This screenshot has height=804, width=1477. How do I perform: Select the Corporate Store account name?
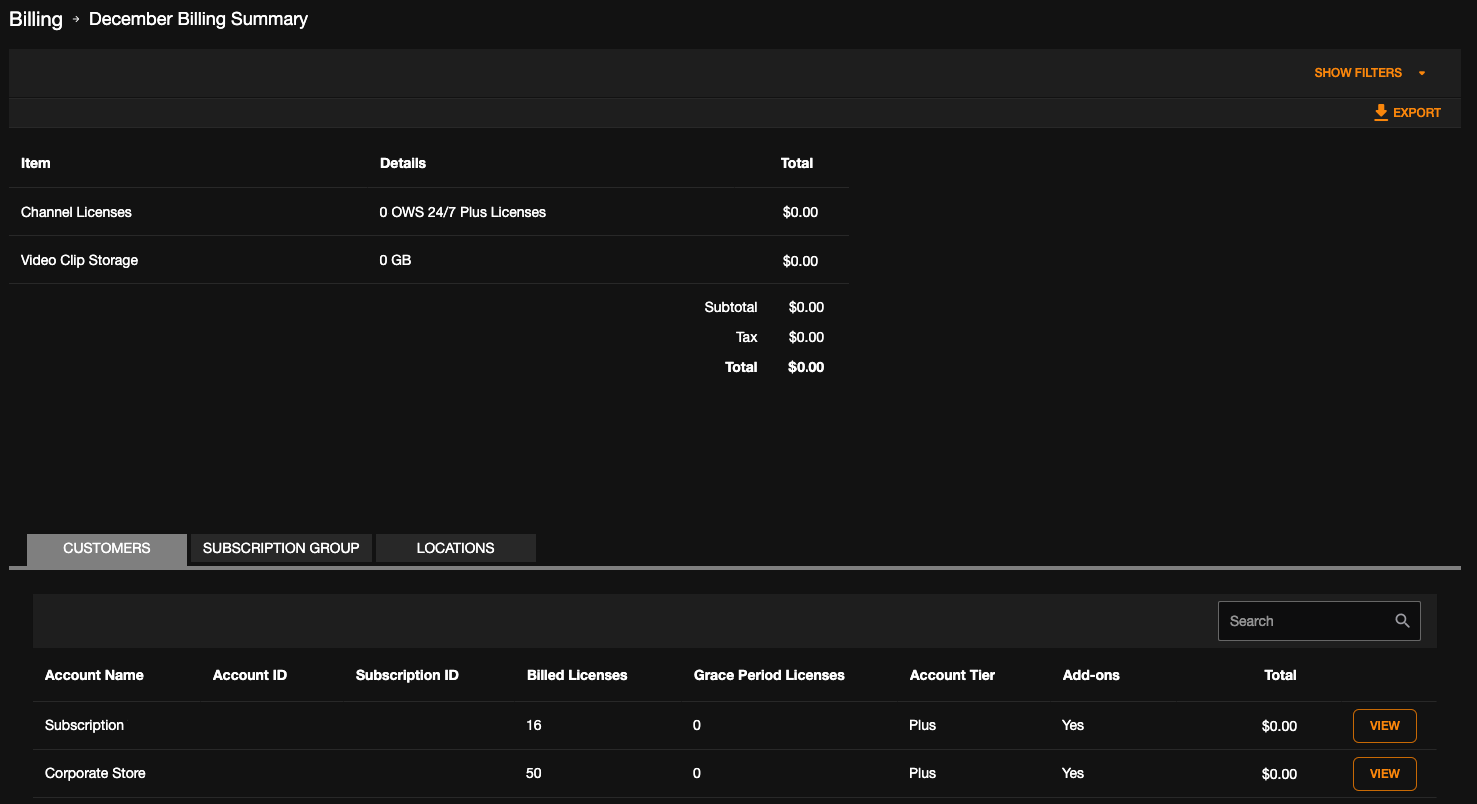click(x=95, y=773)
